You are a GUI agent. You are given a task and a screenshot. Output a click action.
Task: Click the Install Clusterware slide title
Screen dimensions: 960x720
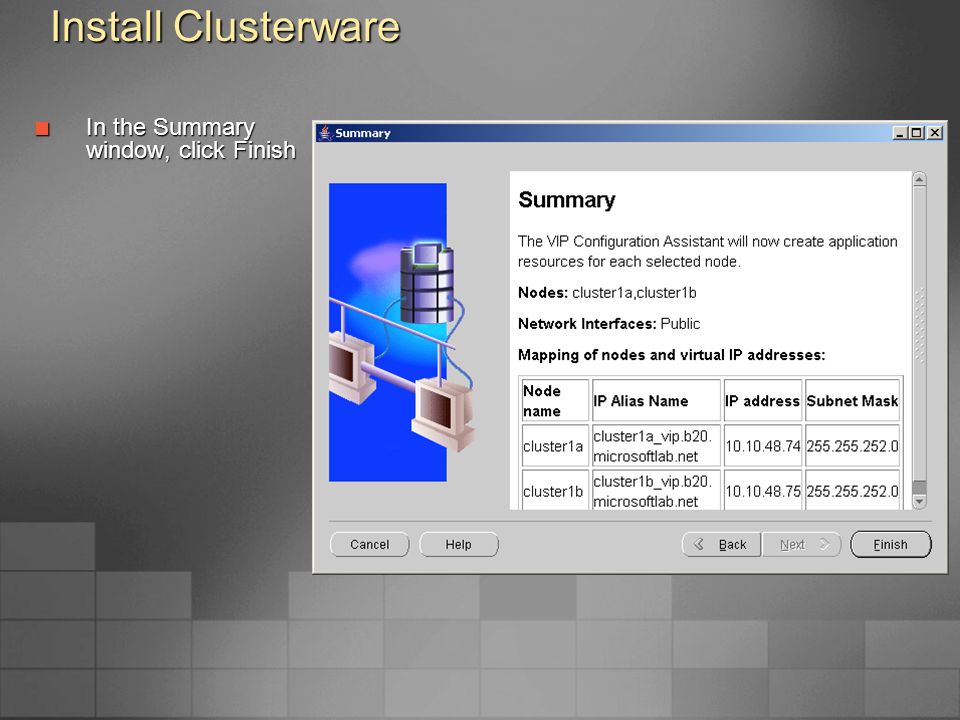click(x=225, y=27)
